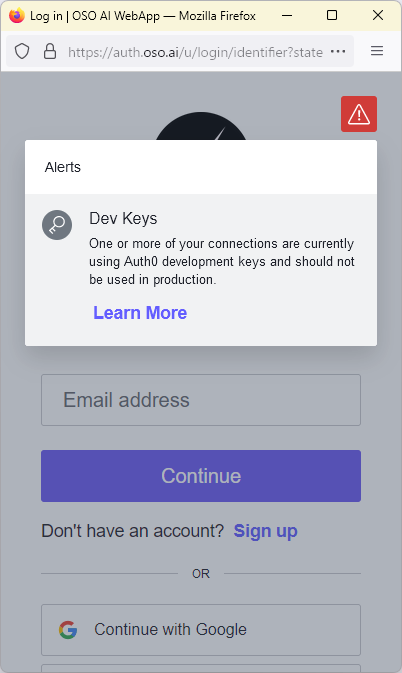View site info via padlock icon
Image resolution: width=402 pixels, height=673 pixels.
pyautogui.click(x=50, y=52)
